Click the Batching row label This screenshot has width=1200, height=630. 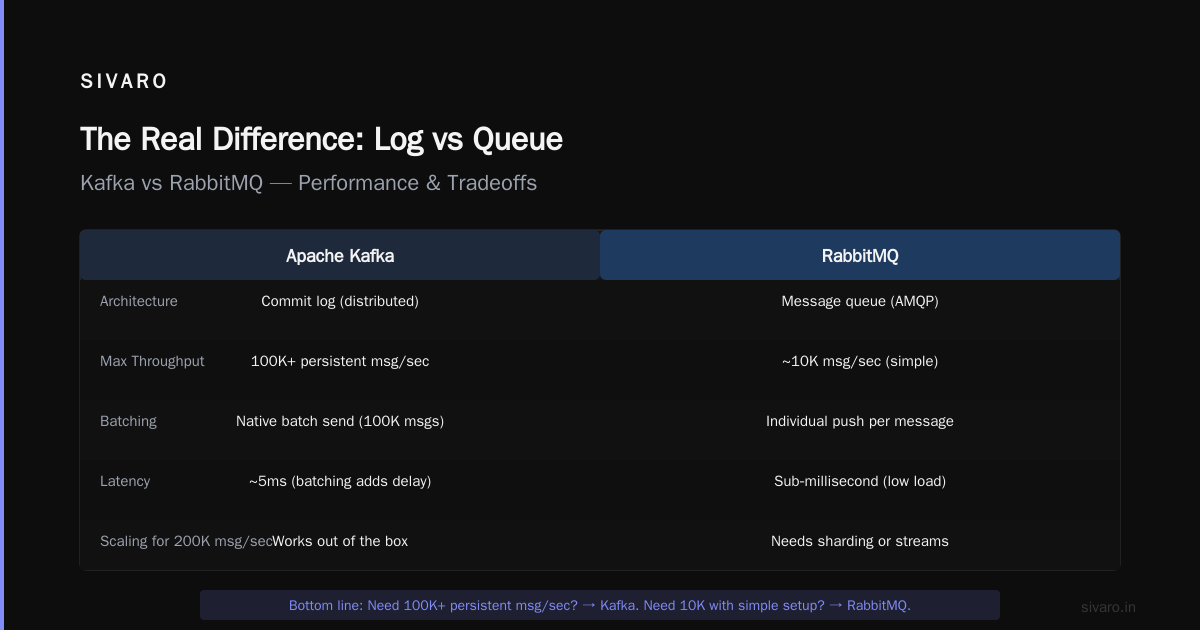(x=128, y=421)
